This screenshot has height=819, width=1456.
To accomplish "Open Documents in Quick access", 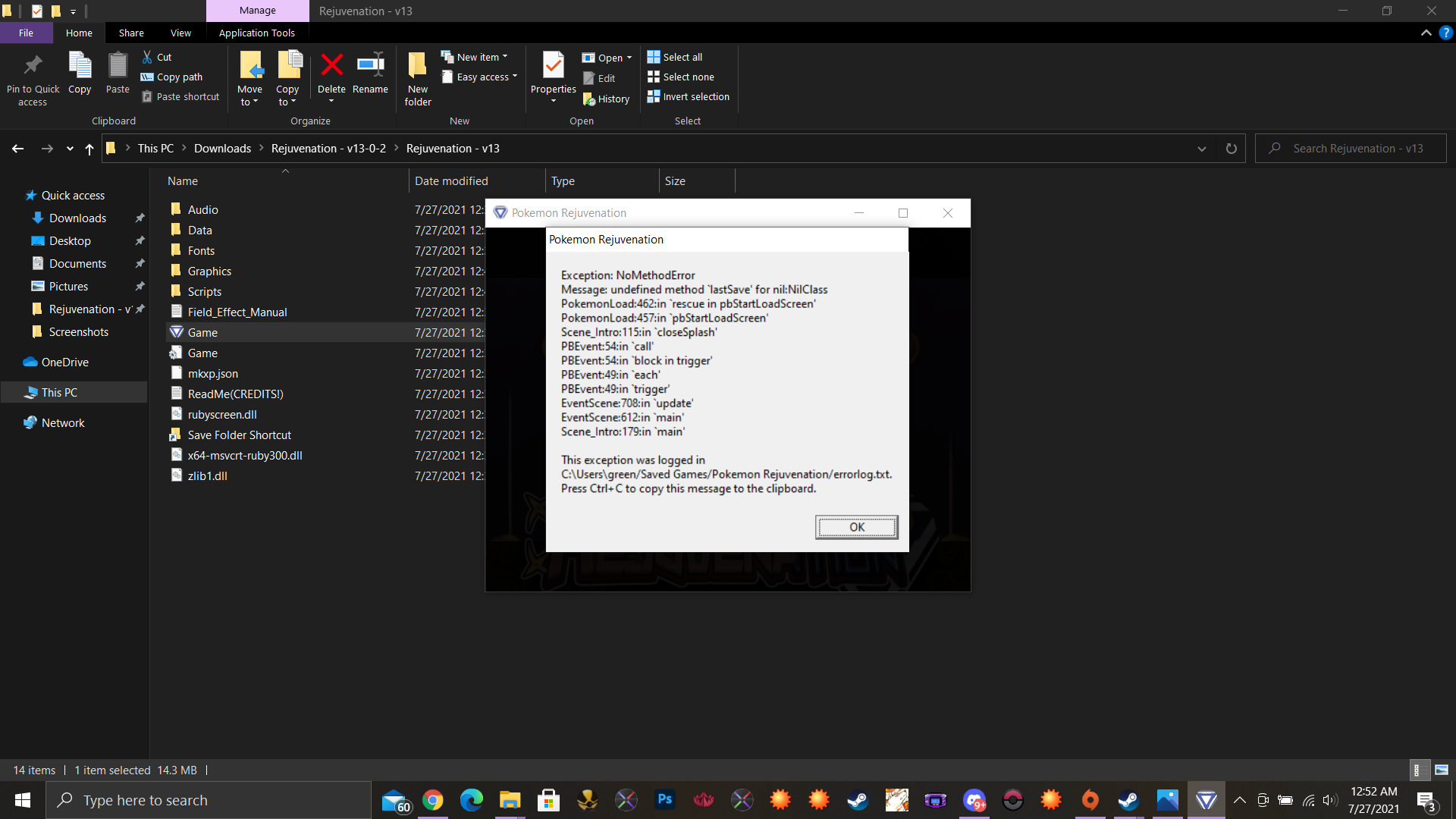I will tap(77, 263).
